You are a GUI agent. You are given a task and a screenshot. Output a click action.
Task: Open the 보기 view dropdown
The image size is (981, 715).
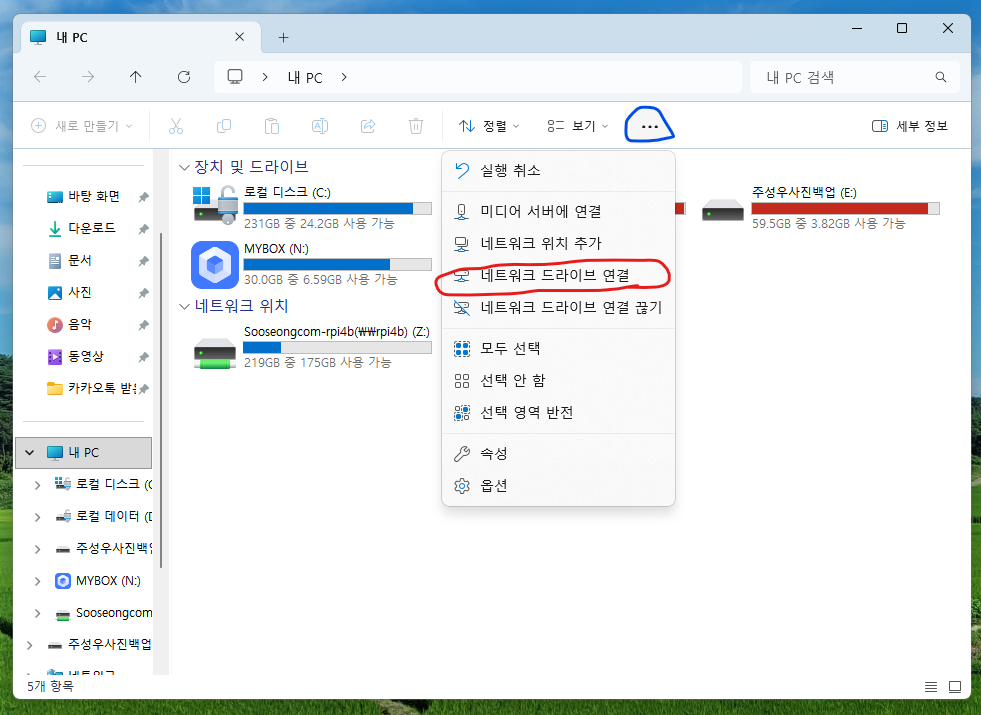(577, 126)
